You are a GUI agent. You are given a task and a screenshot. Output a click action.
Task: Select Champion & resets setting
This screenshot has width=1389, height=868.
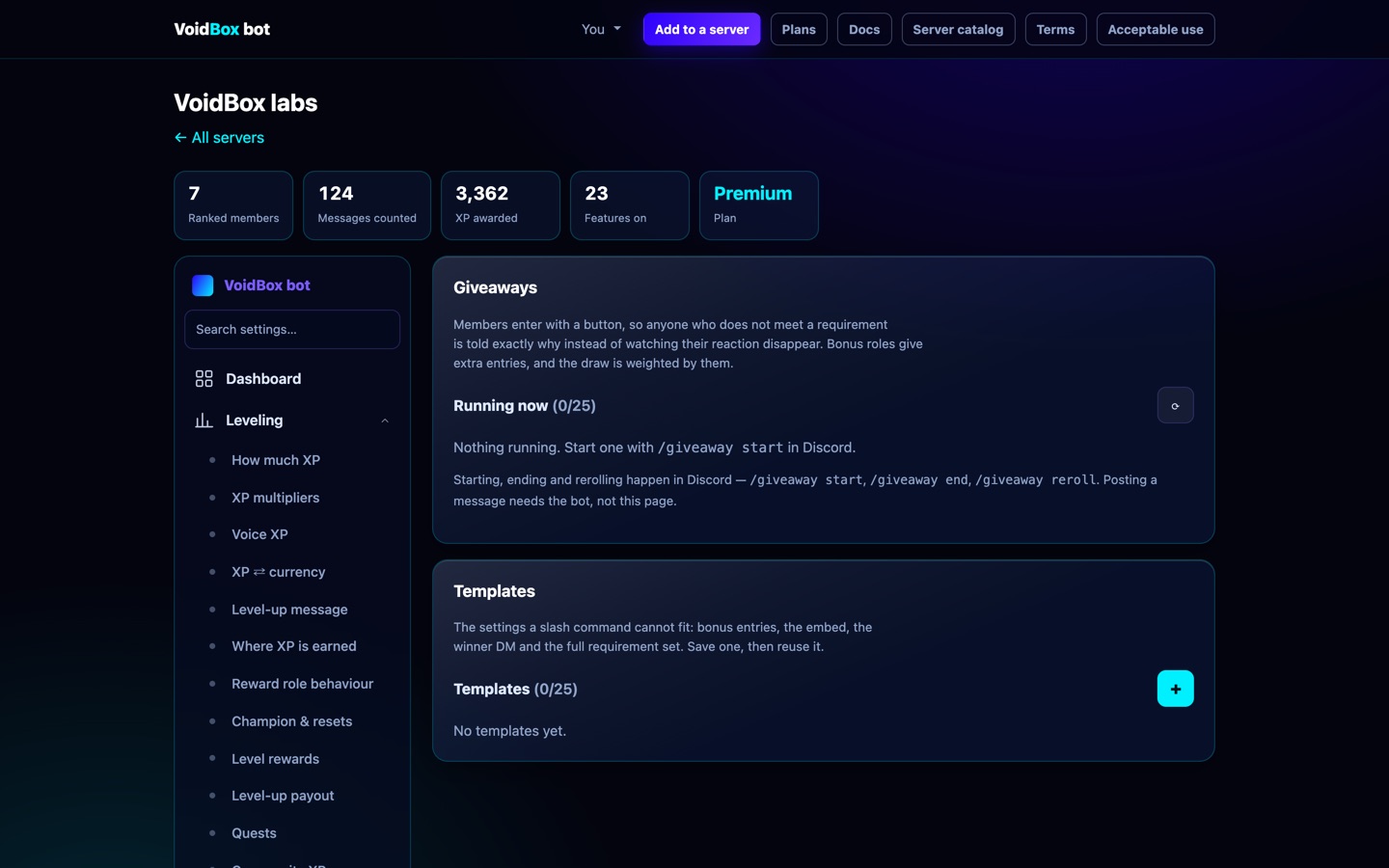291,721
